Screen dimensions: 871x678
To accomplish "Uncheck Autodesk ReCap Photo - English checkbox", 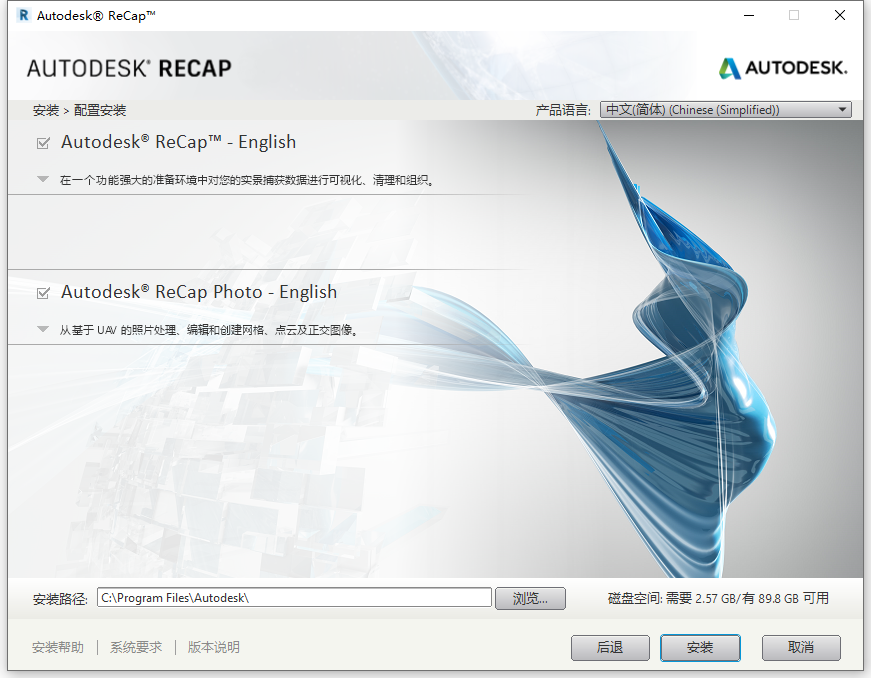I will pos(43,293).
